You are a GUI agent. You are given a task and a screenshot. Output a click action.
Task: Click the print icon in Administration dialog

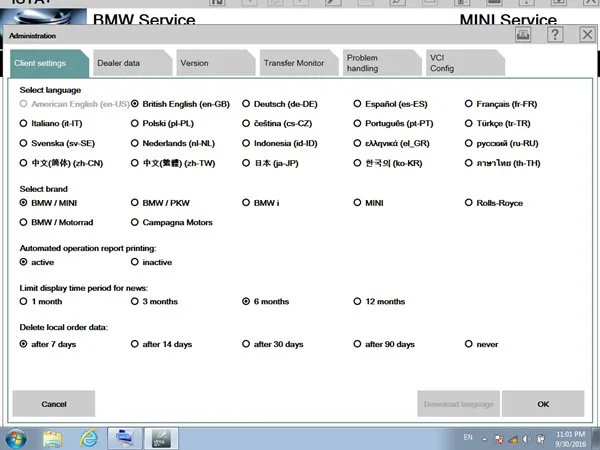(x=523, y=35)
